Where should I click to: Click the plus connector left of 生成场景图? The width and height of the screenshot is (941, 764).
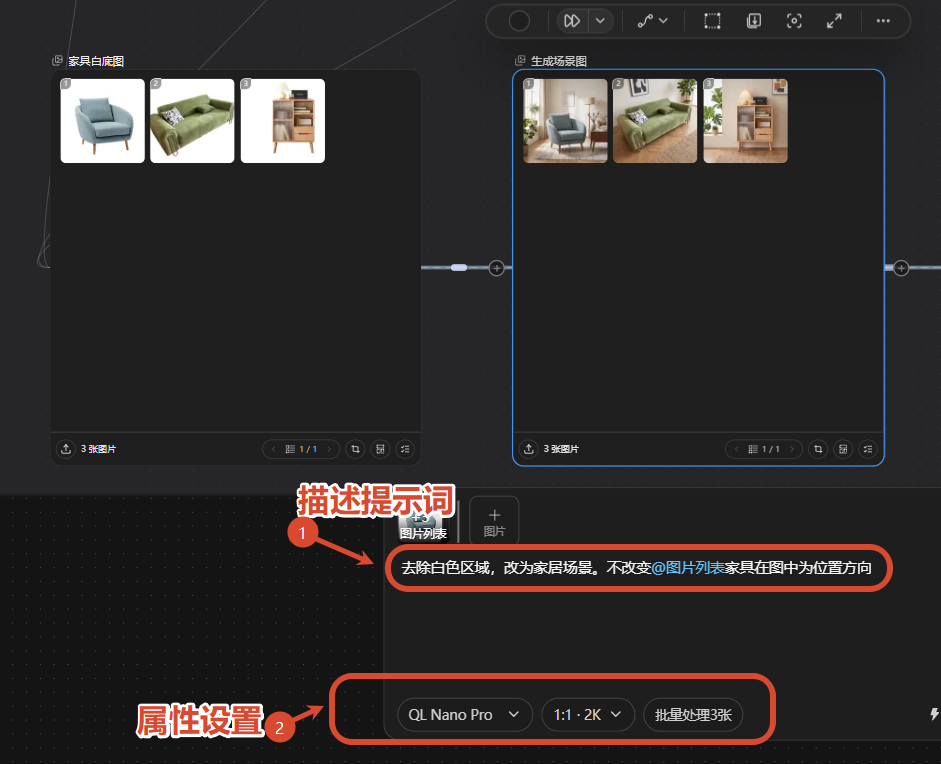tap(496, 268)
